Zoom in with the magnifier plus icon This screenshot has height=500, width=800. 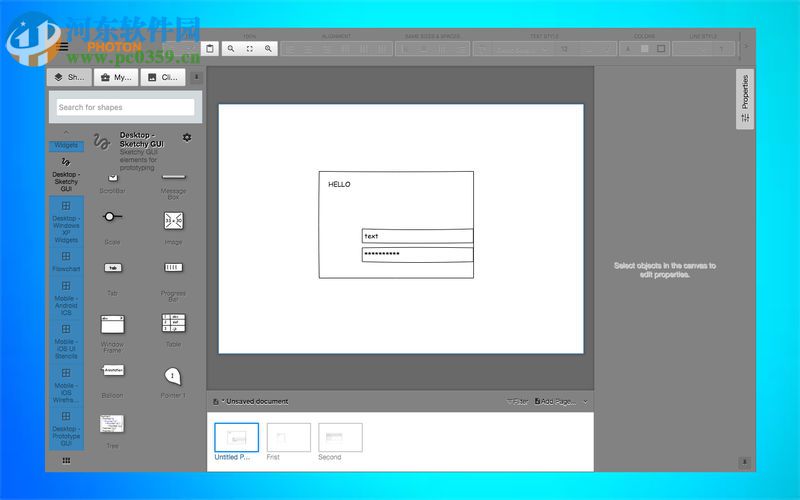tap(268, 48)
